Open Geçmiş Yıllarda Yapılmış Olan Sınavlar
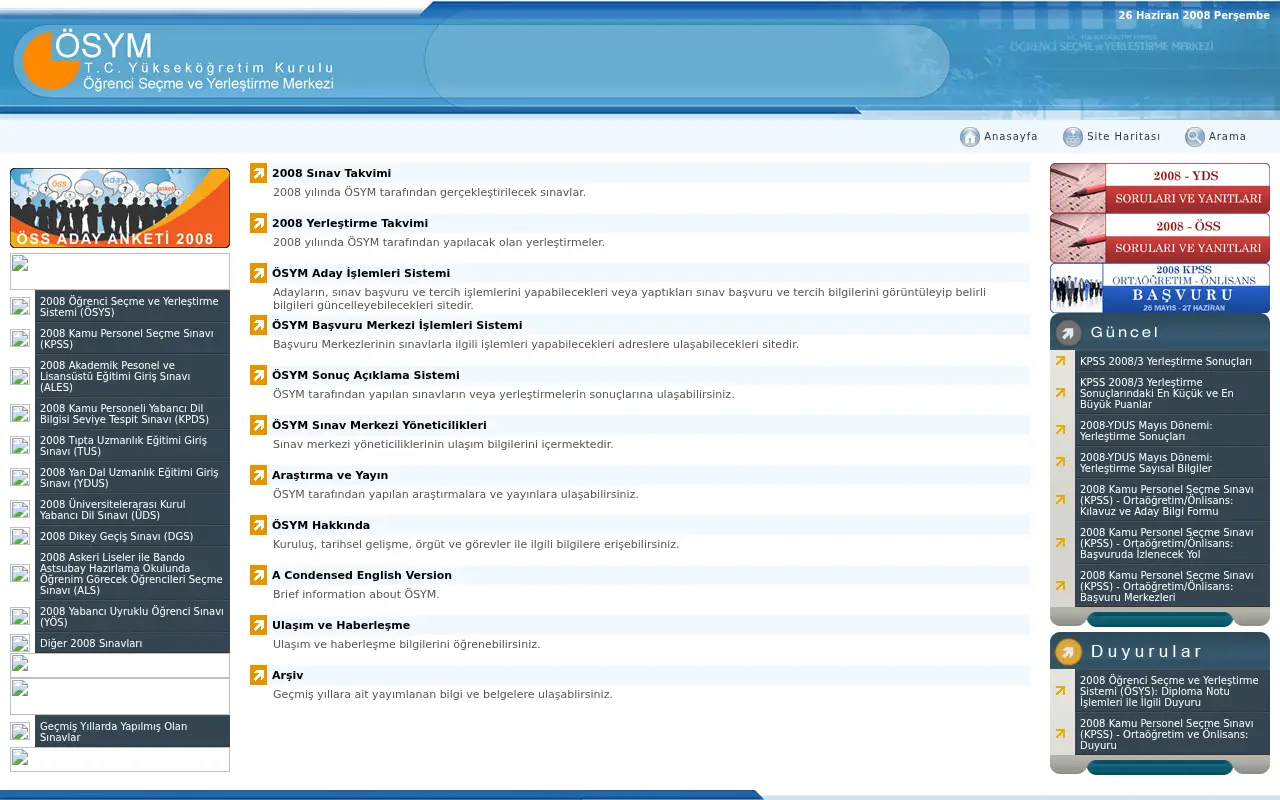 point(132,731)
